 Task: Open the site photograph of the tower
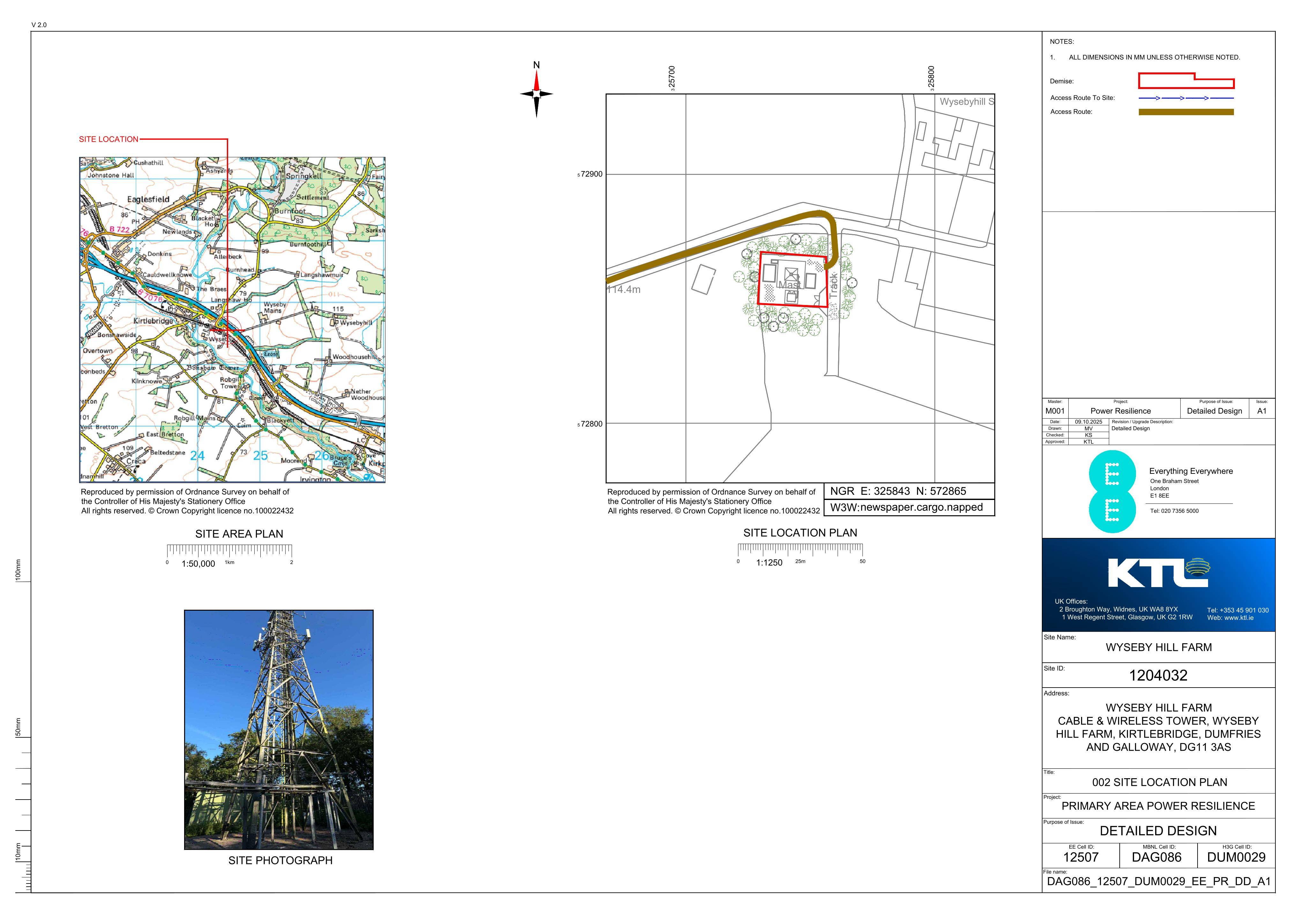click(279, 730)
